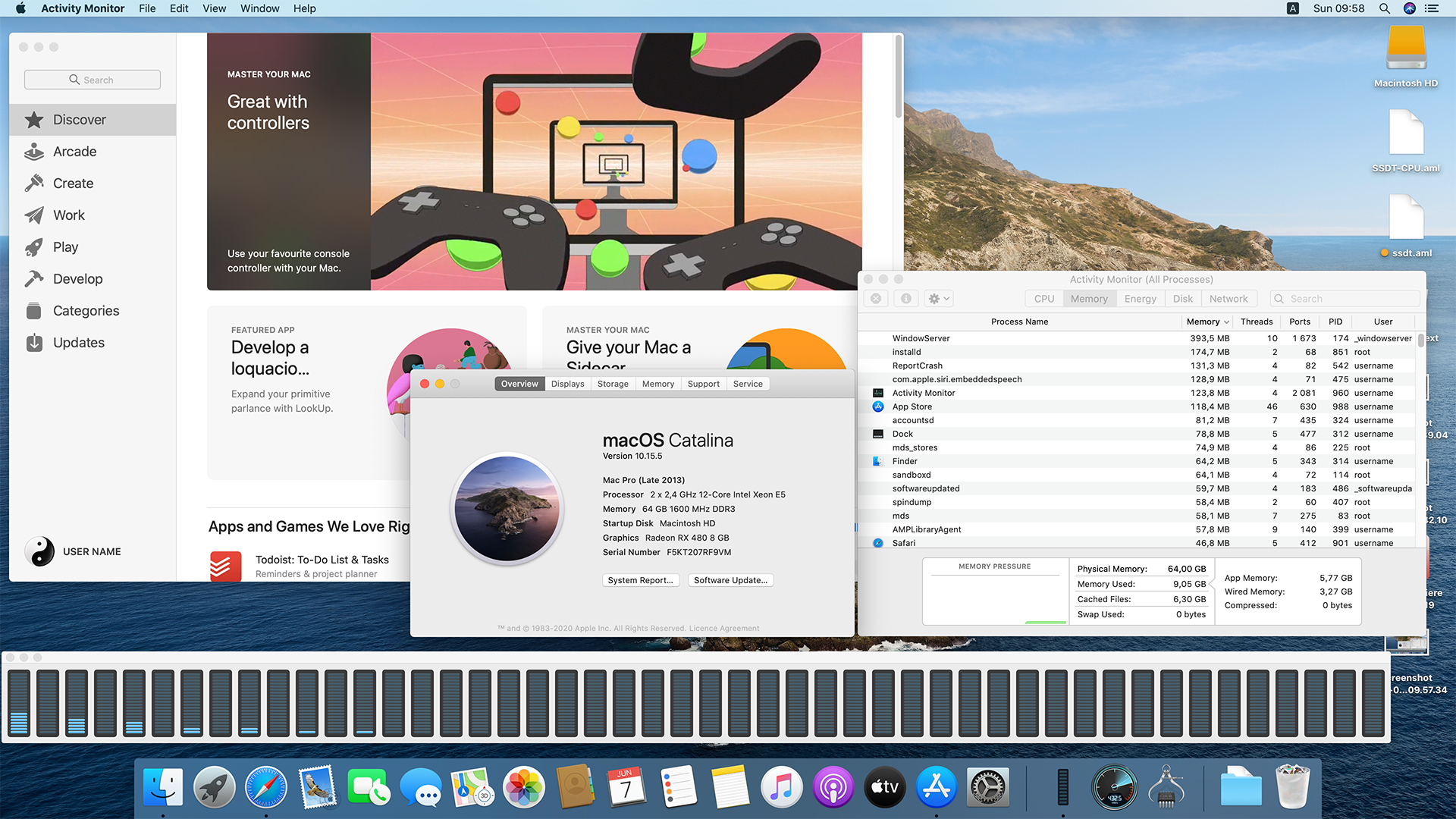
Task: Open Reminders from the Dock
Action: [x=679, y=787]
